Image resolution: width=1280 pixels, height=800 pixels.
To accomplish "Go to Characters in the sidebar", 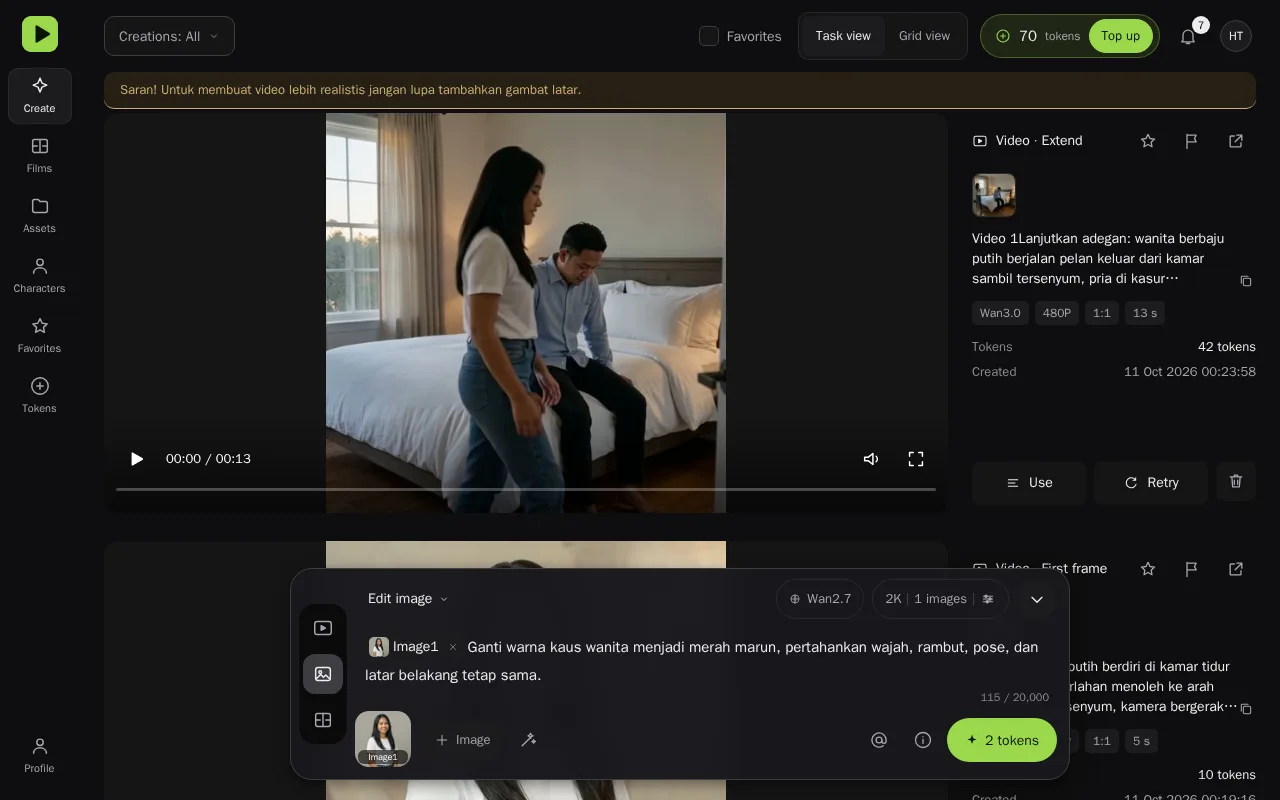I will [x=40, y=275].
